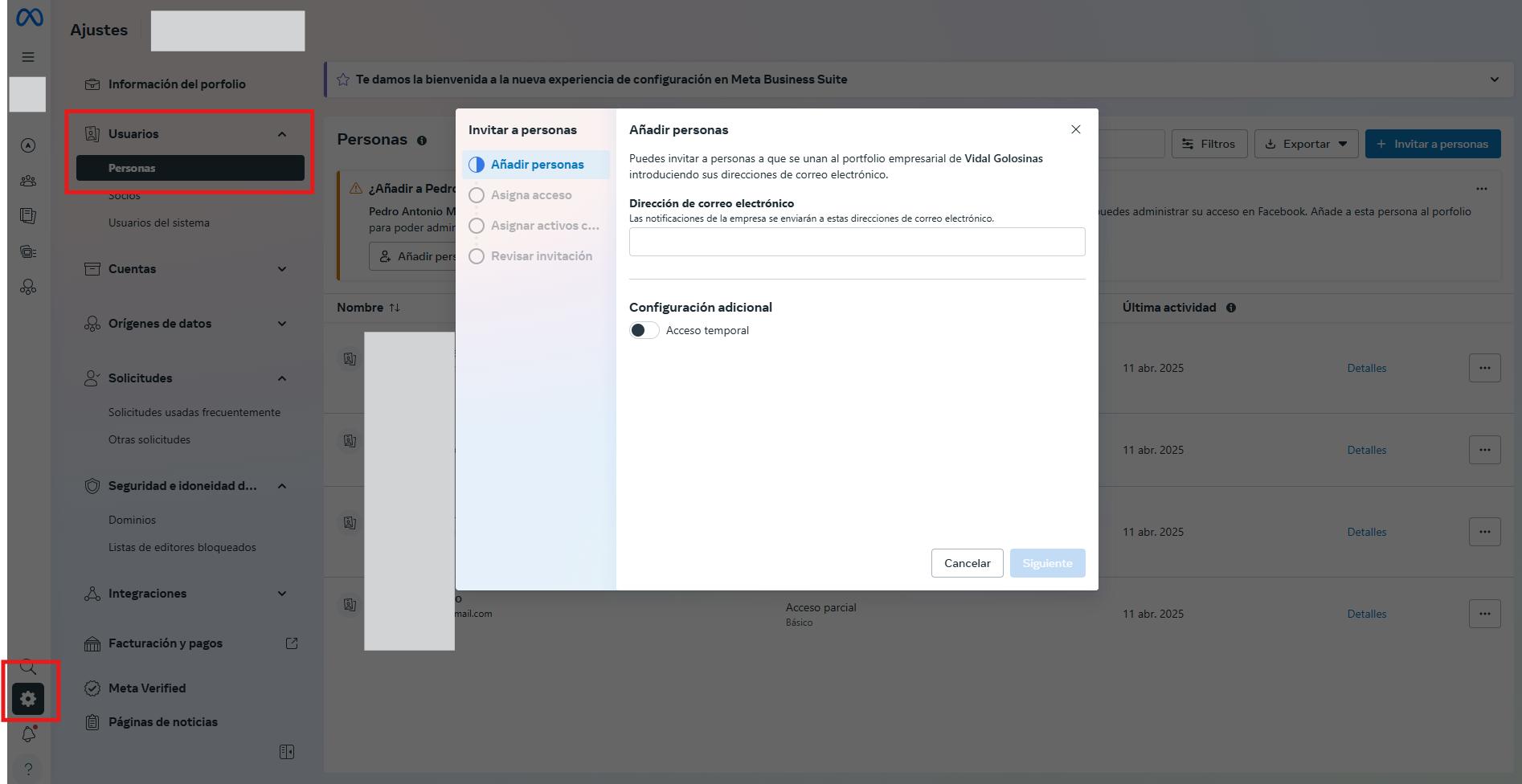This screenshot has width=1522, height=784.
Task: Click the help question mark icon
Action: point(28,769)
